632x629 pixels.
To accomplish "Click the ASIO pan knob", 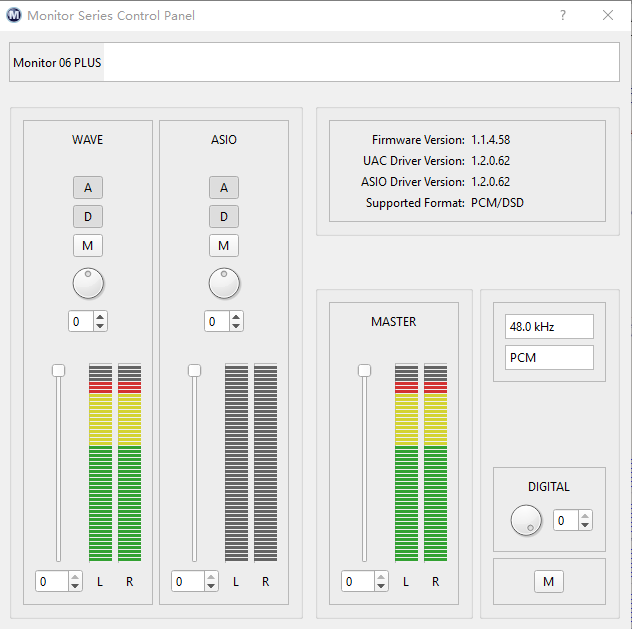I will (x=224, y=283).
